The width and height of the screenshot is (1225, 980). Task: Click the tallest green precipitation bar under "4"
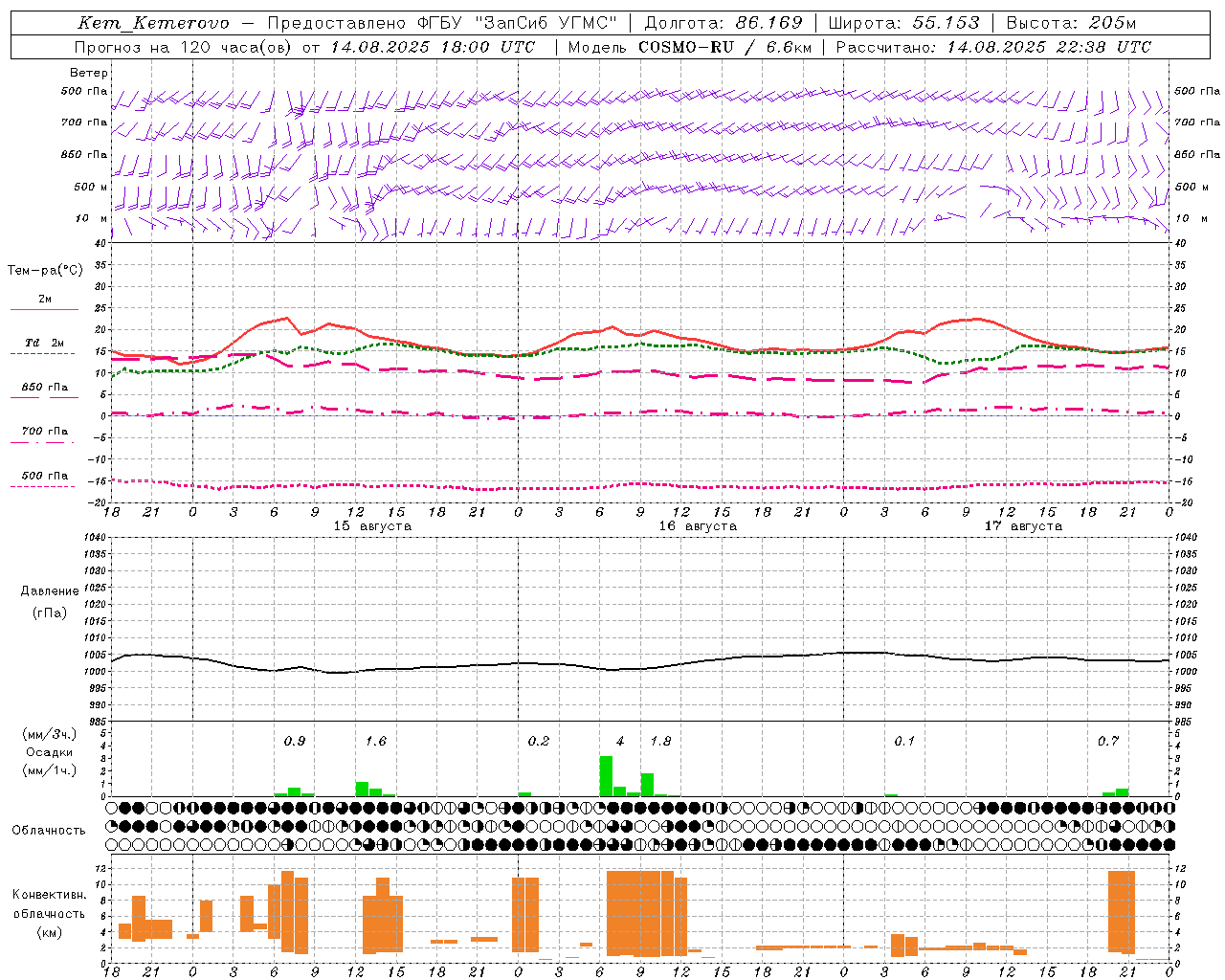pyautogui.click(x=606, y=776)
